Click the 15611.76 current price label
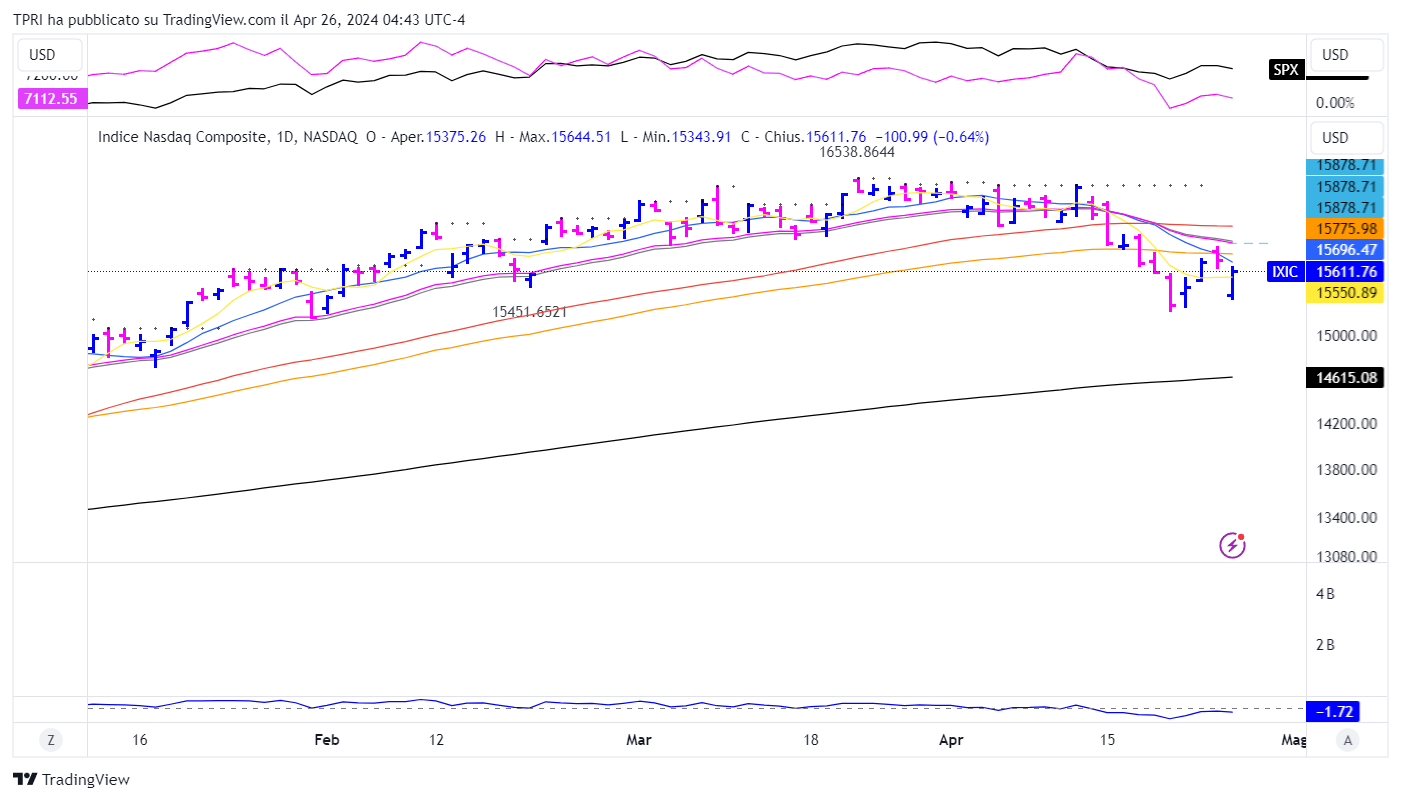The width and height of the screenshot is (1401, 801). click(1346, 271)
